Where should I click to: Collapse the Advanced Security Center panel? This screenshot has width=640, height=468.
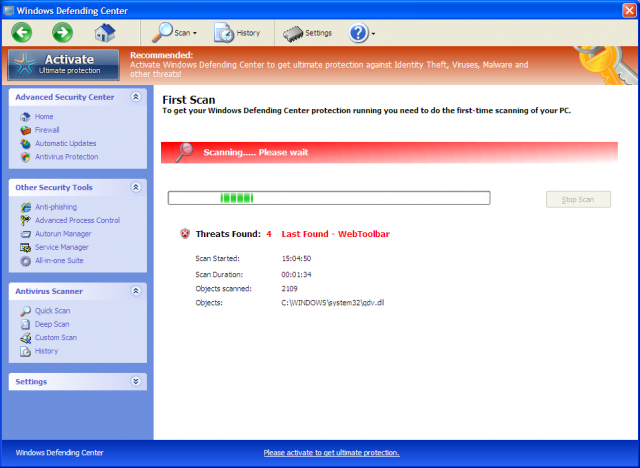[x=136, y=97]
